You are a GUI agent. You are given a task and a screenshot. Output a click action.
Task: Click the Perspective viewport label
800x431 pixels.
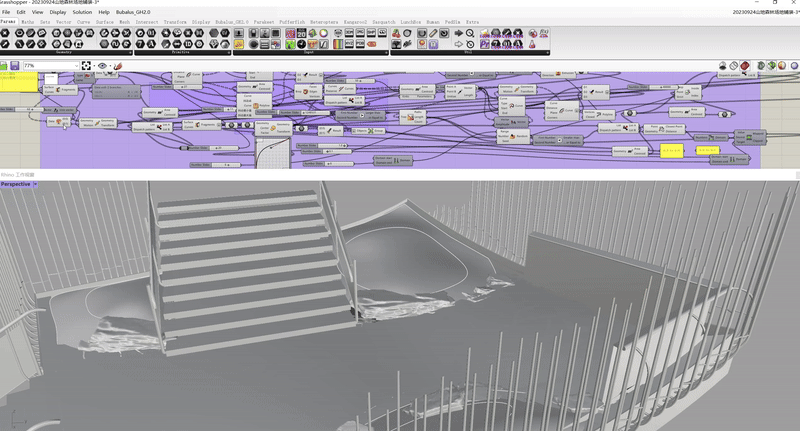tap(16, 184)
